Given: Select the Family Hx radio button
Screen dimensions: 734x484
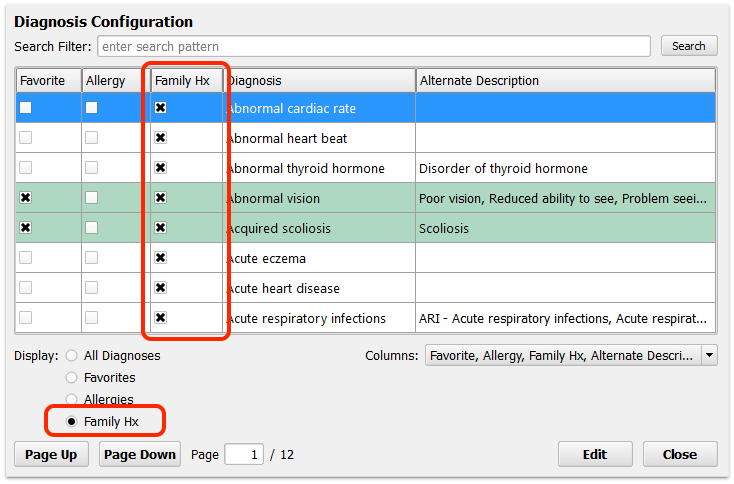Looking at the screenshot, I should pos(72,422).
